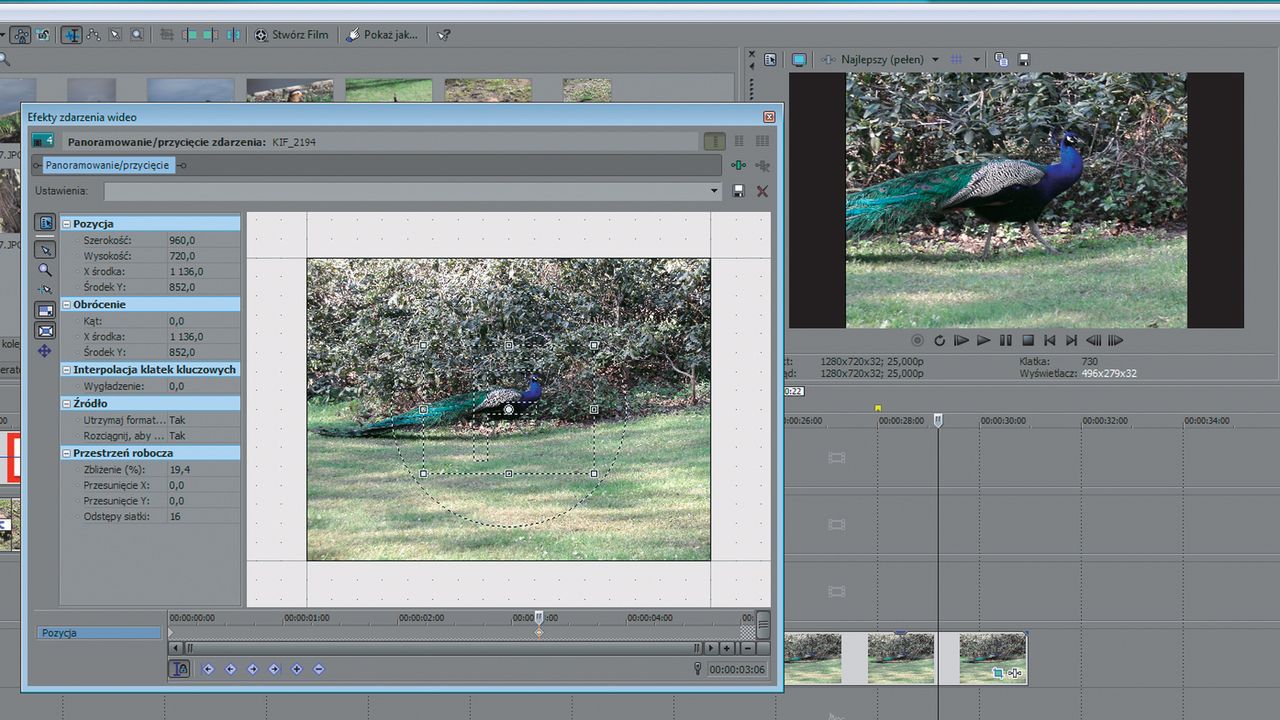Click the Trim Start toolbar icon
The width and height of the screenshot is (1280, 720).
point(189,34)
